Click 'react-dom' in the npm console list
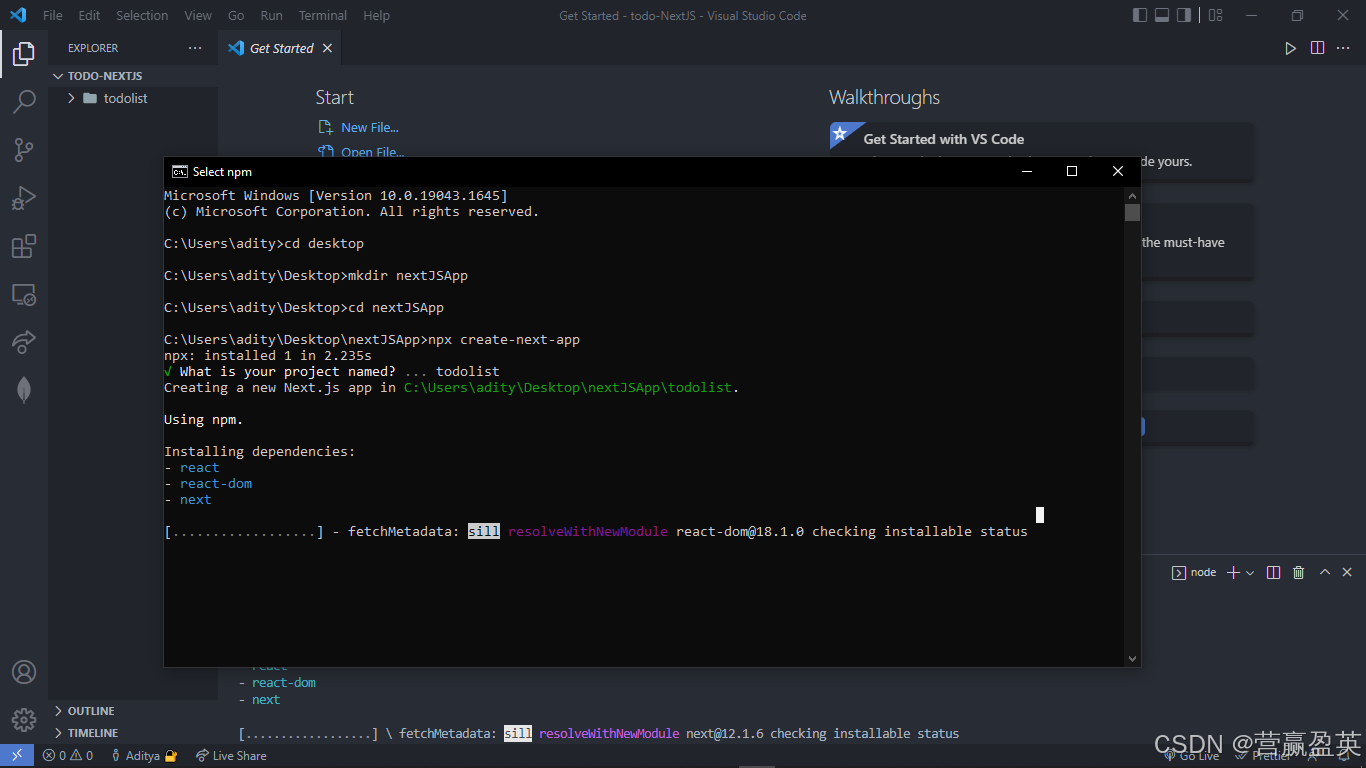 (216, 483)
